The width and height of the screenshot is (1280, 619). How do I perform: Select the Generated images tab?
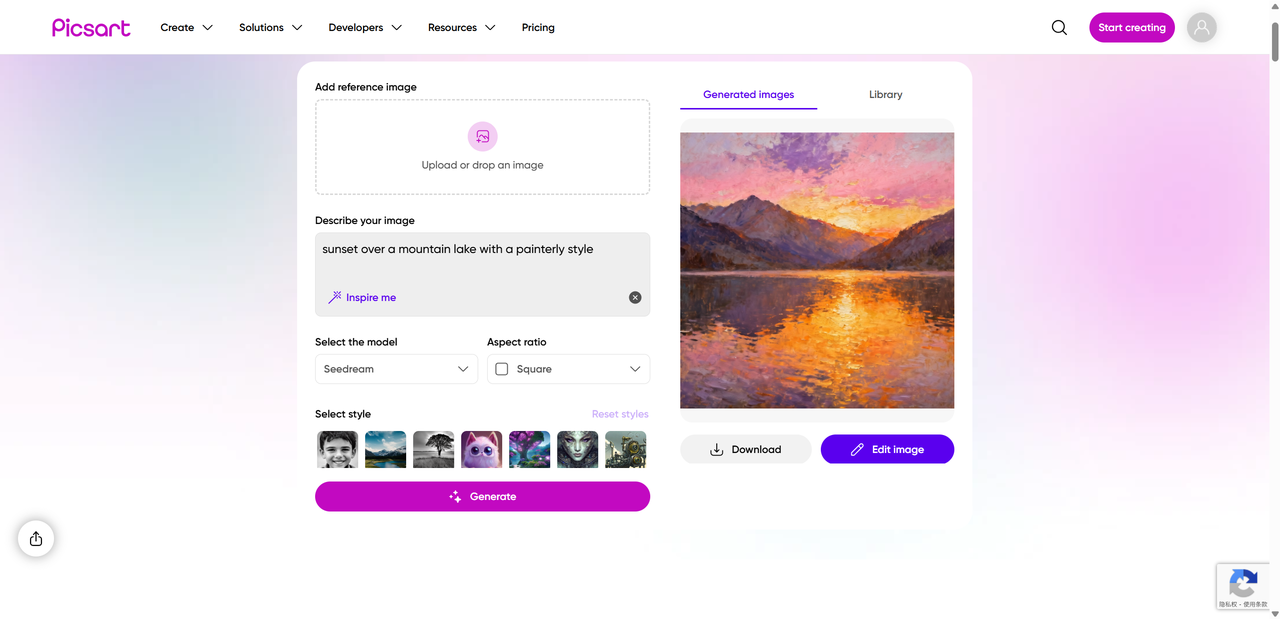[748, 95]
